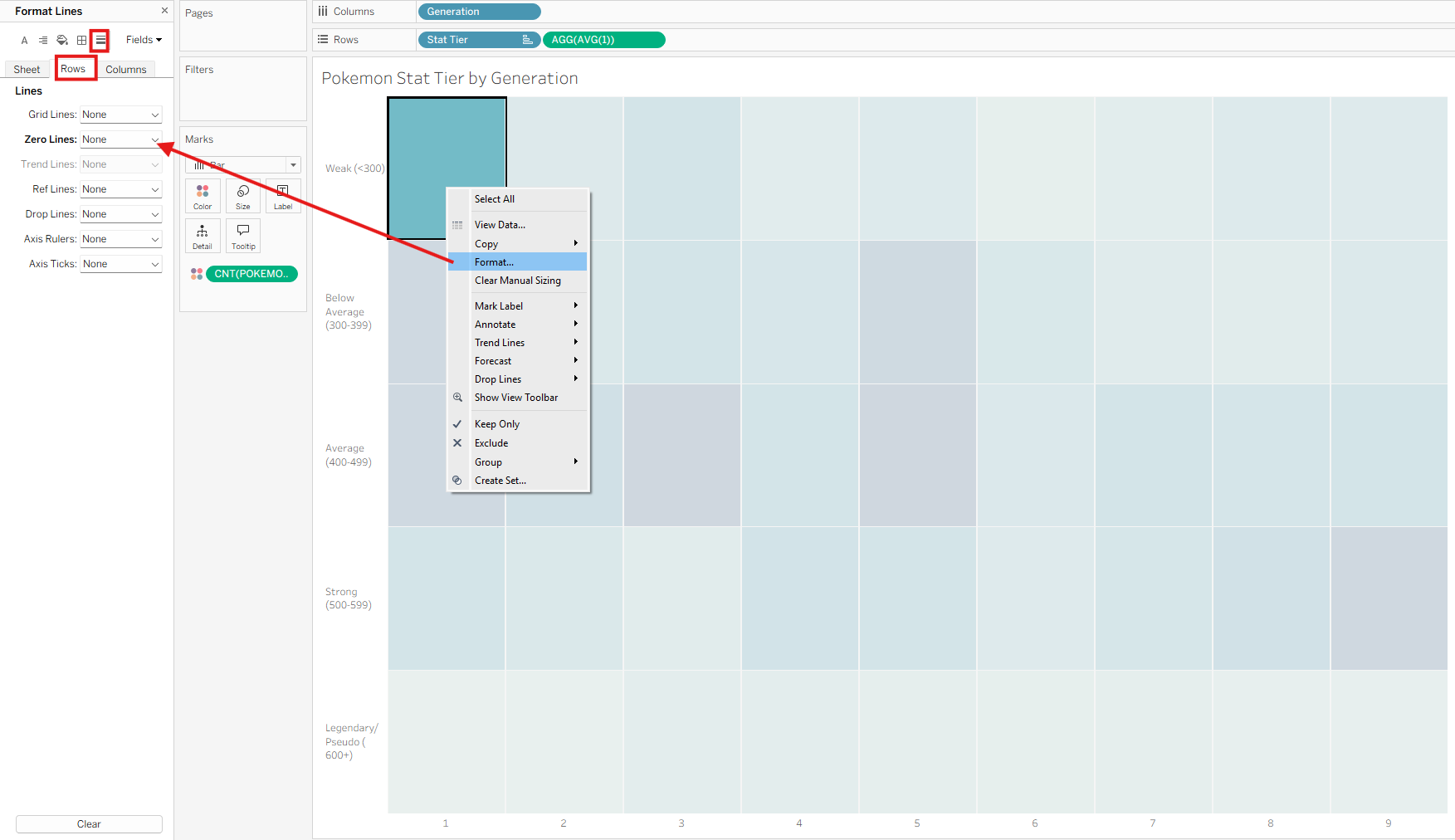The image size is (1455, 840).
Task: Click the Filters shelf
Action: (243, 89)
